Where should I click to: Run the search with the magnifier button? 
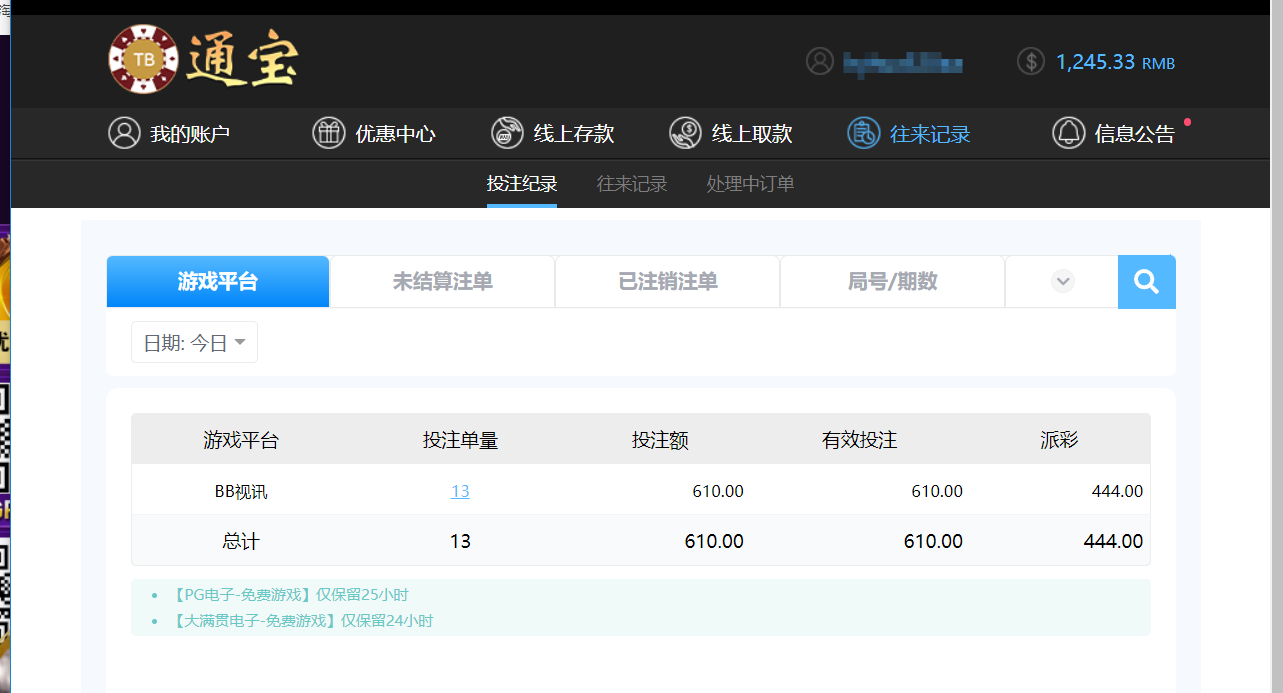(1146, 281)
